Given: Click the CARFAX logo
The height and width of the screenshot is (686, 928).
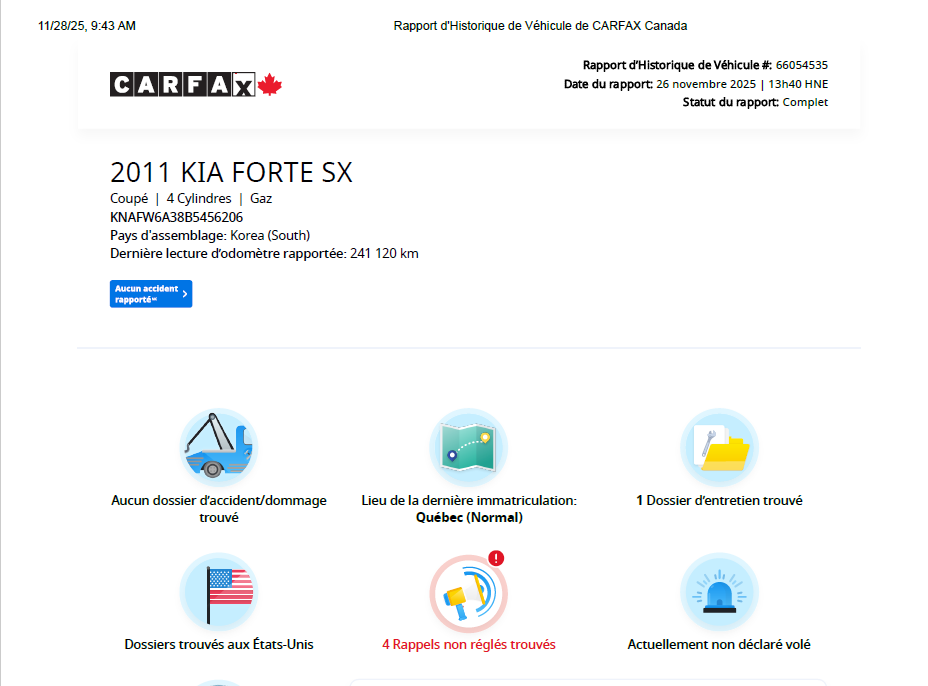Looking at the screenshot, I should coord(184,85).
